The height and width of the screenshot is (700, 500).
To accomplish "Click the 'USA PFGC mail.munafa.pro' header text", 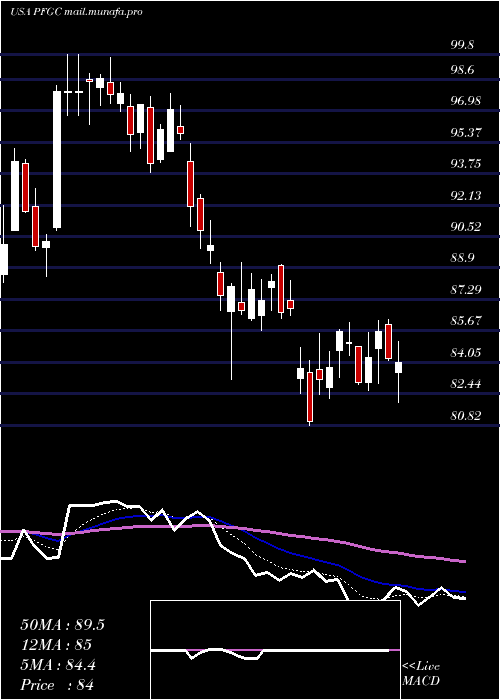I will pos(76,12).
